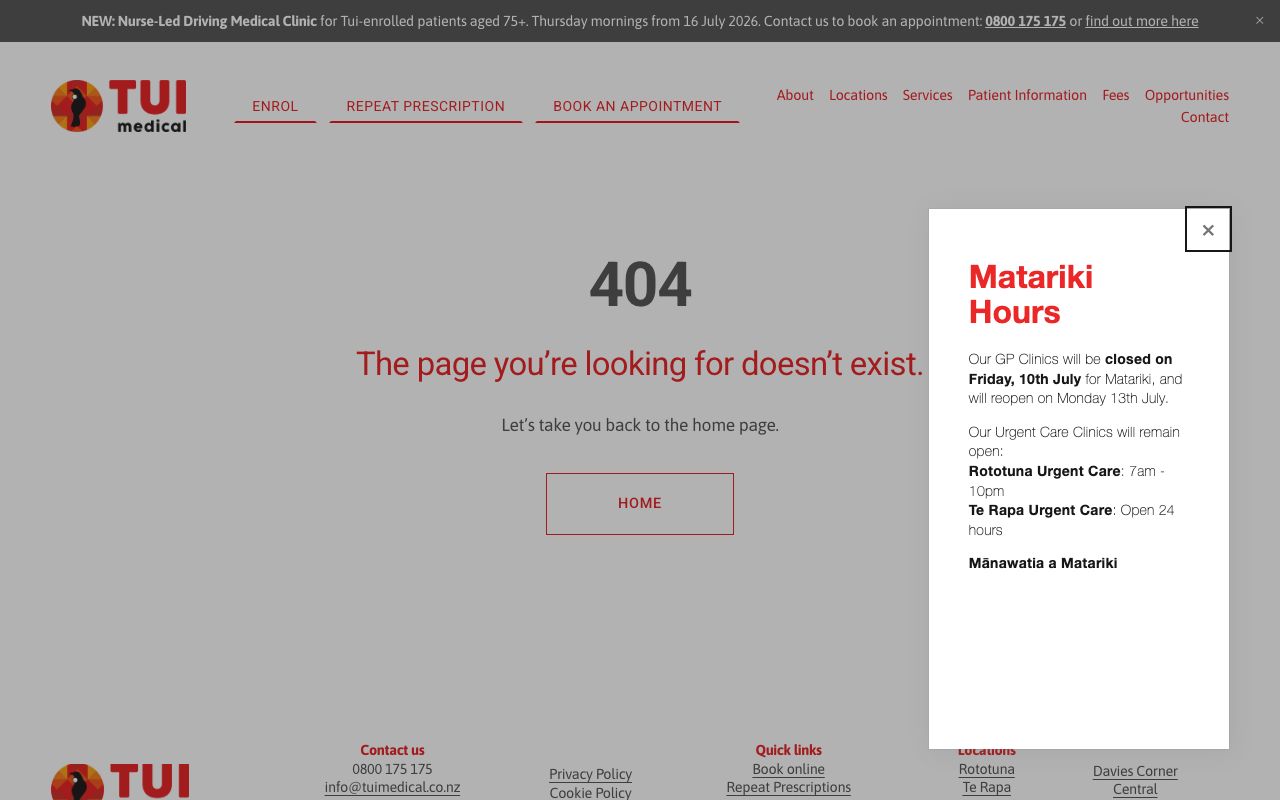
Task: Open the Services menu
Action: [927, 95]
